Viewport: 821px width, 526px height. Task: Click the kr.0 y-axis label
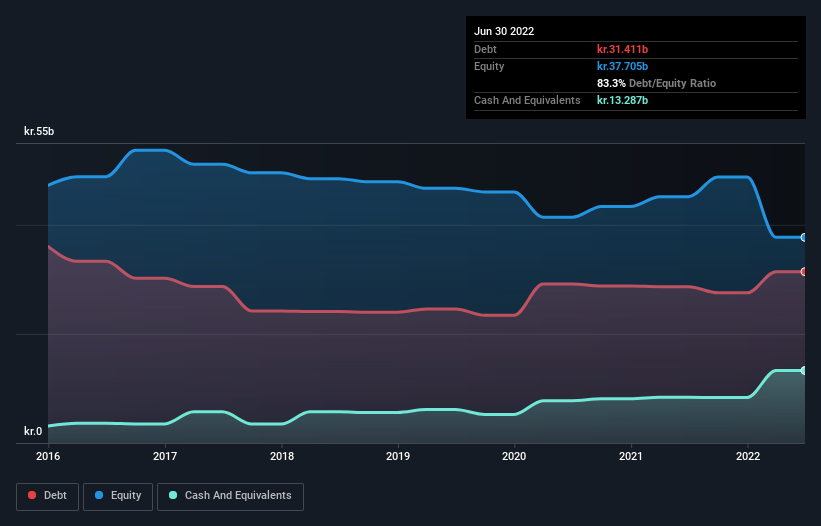[x=33, y=431]
